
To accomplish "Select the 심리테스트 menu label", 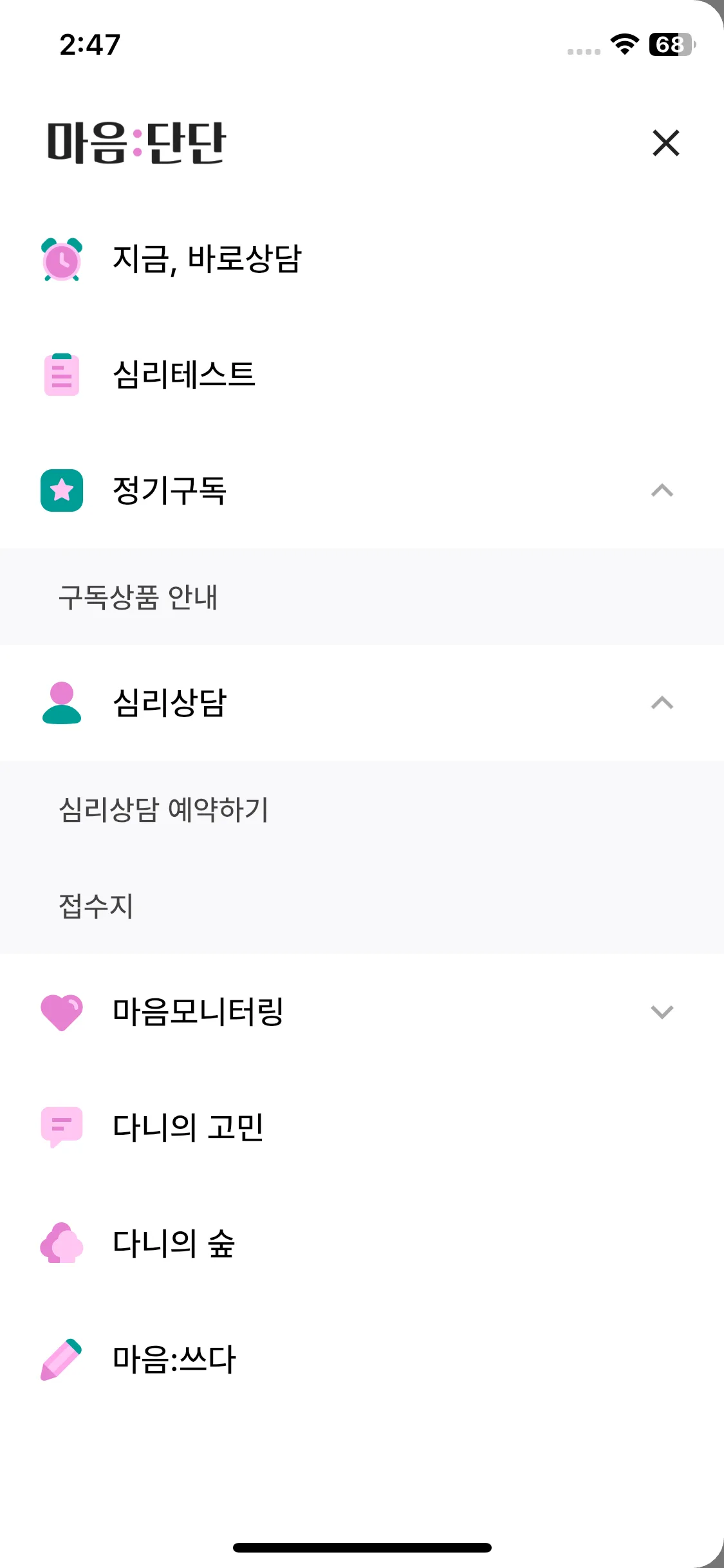I will [184, 375].
